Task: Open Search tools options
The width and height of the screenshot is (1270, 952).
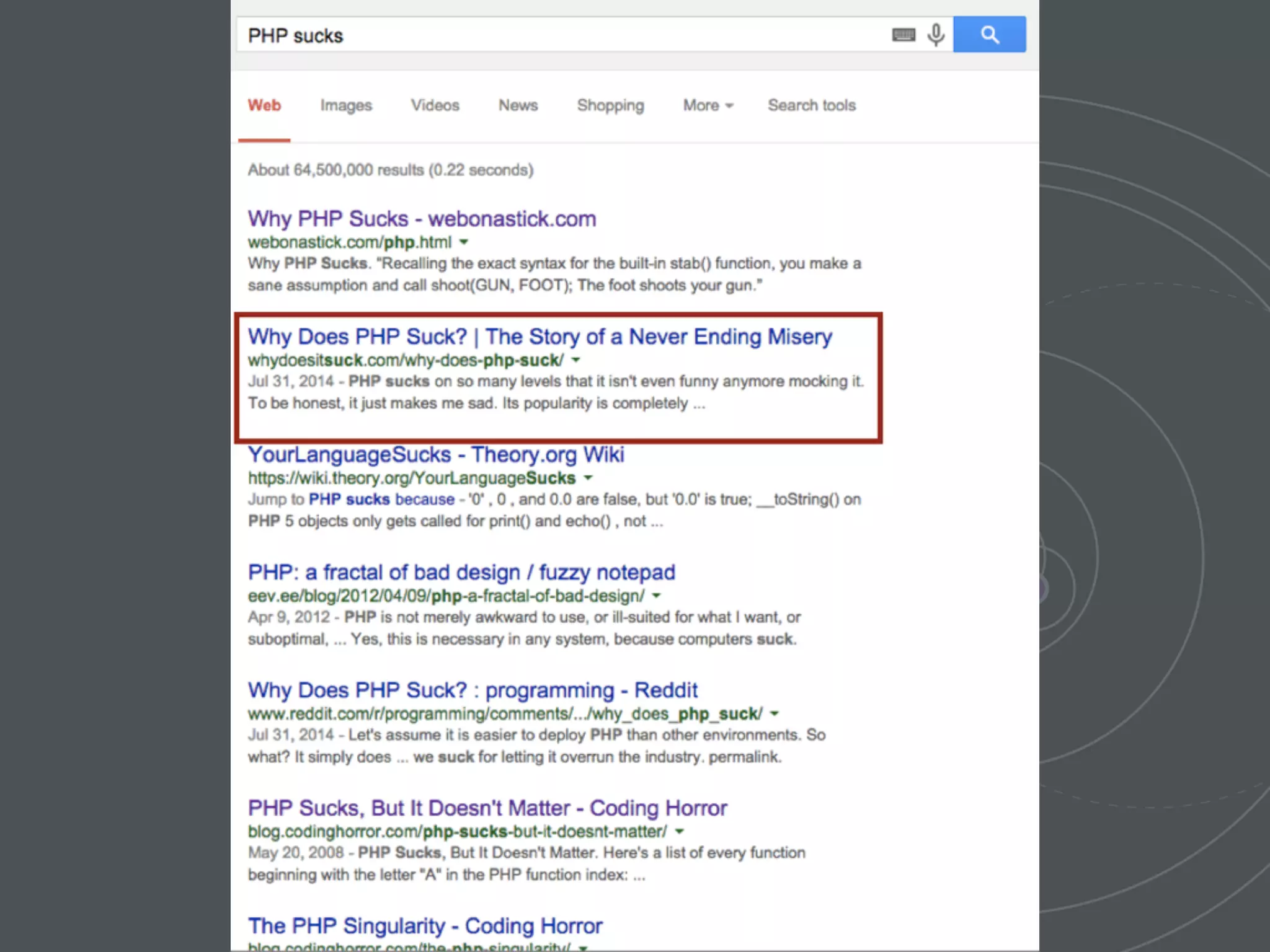Action: point(812,105)
